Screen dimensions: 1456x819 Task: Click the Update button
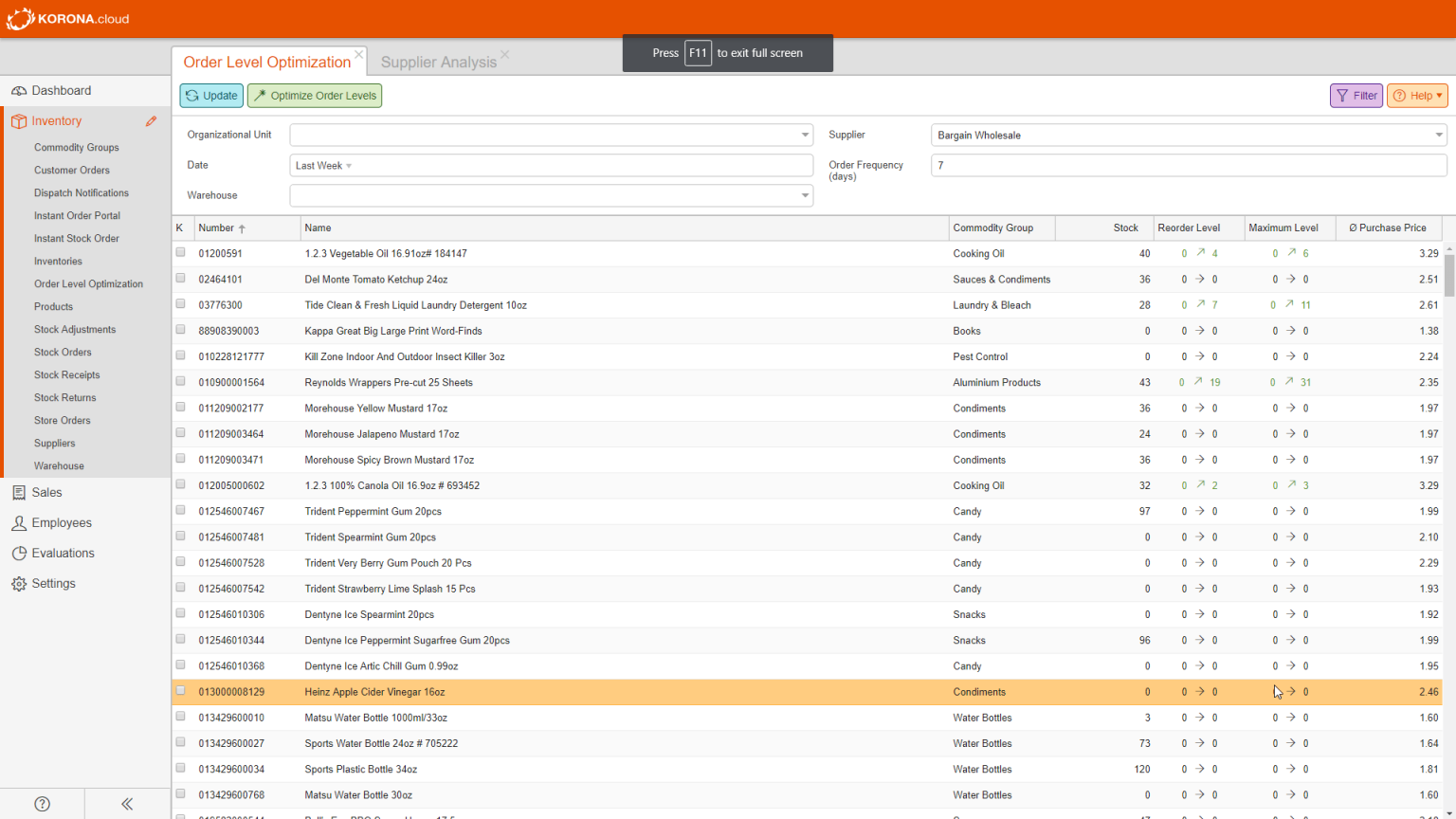coord(210,95)
